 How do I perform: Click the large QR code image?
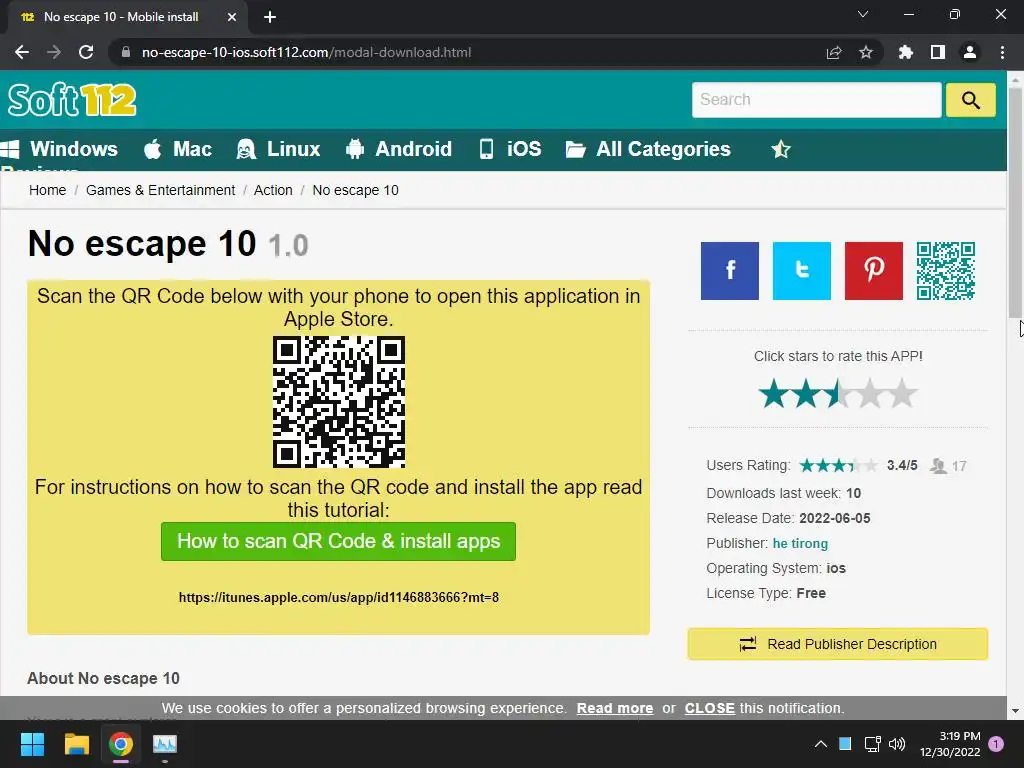click(x=338, y=402)
